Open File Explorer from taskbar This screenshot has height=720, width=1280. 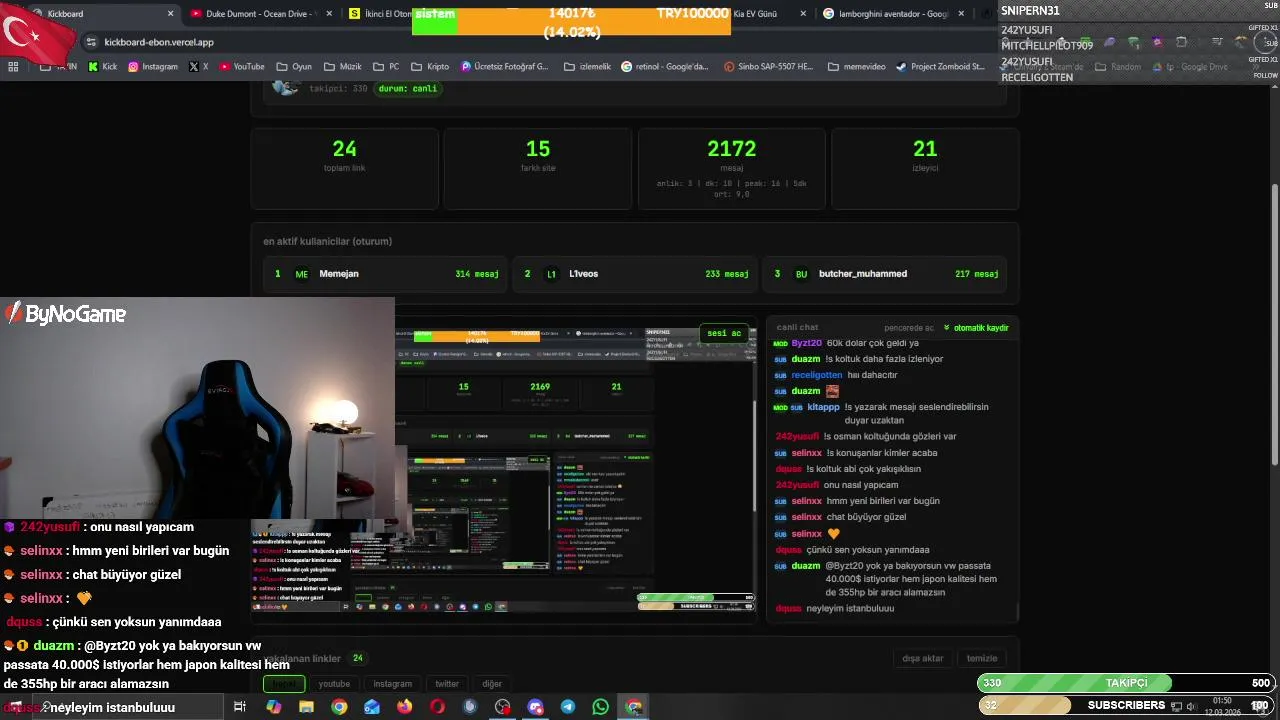click(x=306, y=707)
